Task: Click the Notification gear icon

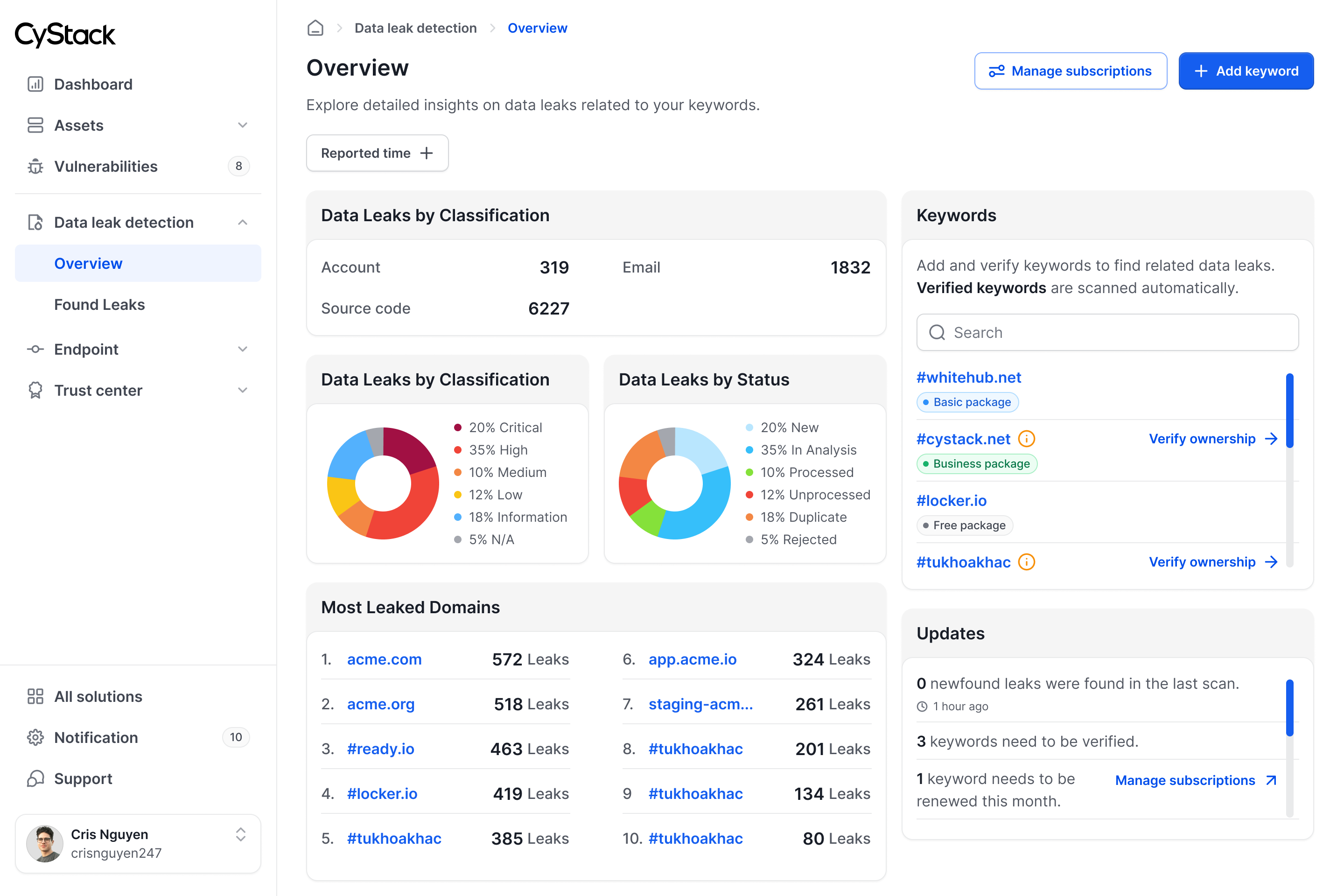Action: (x=35, y=738)
